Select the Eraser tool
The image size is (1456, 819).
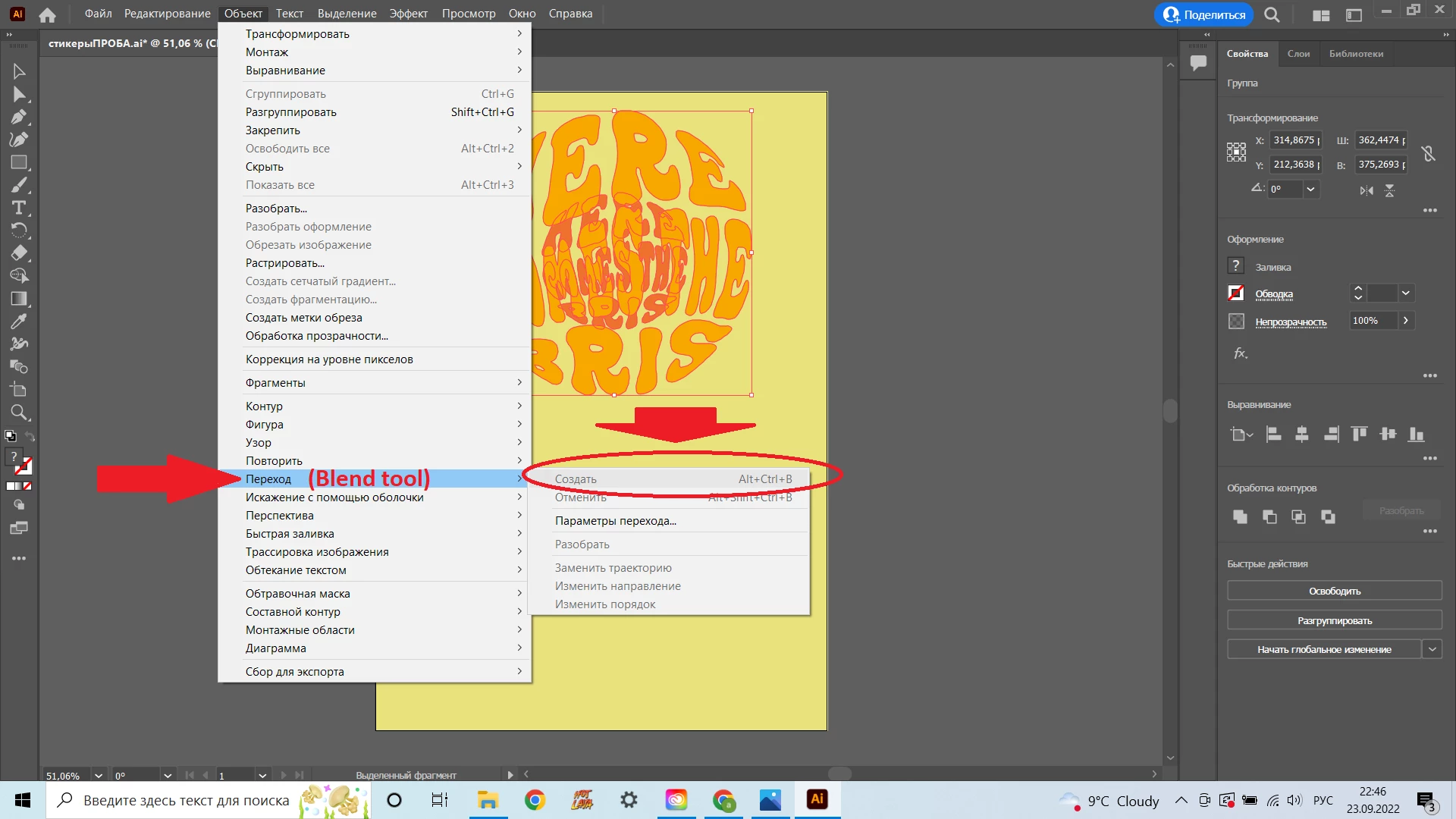pos(19,253)
